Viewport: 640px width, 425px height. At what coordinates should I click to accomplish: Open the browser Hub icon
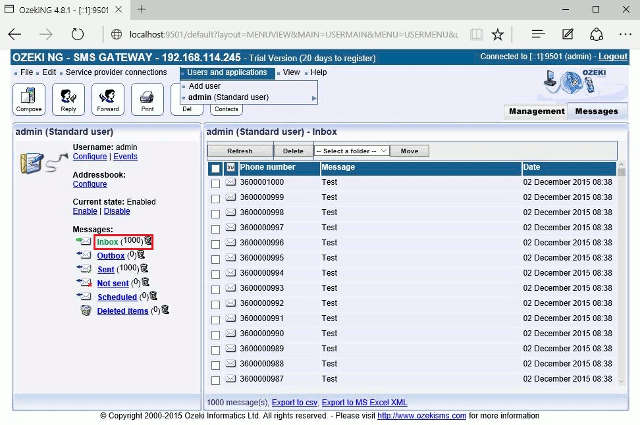(538, 34)
